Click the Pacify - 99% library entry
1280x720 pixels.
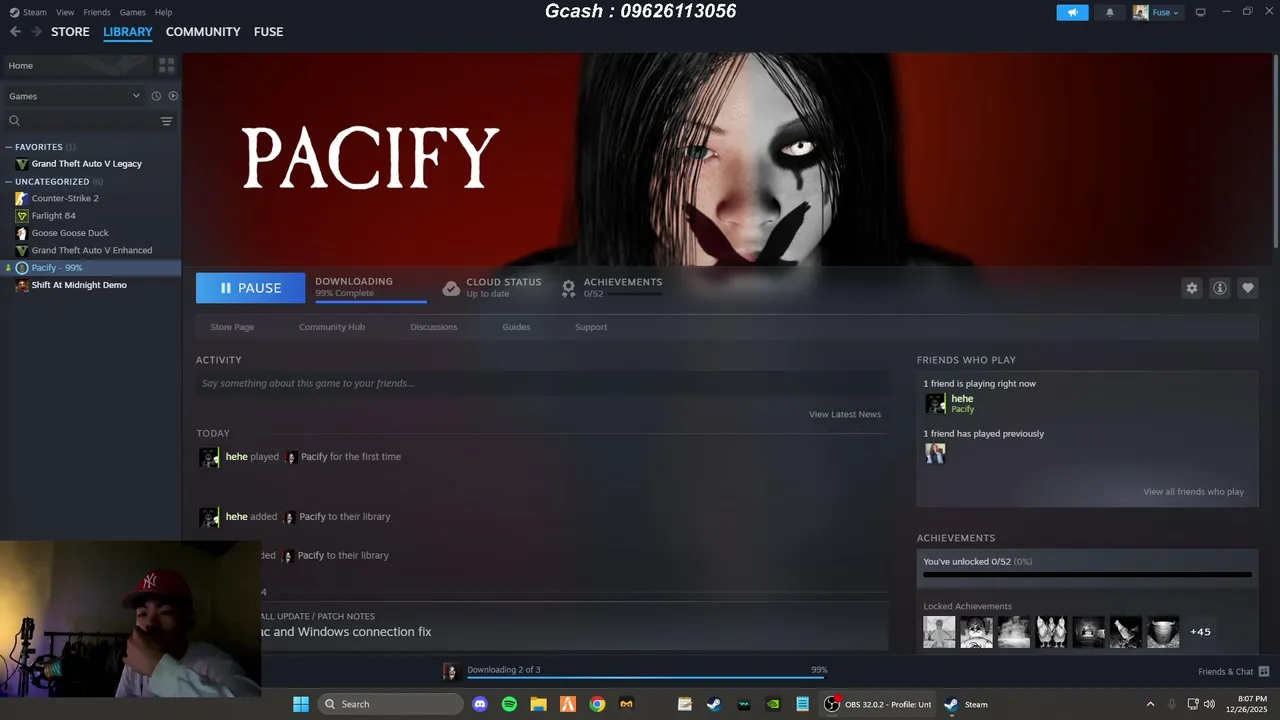[90, 268]
